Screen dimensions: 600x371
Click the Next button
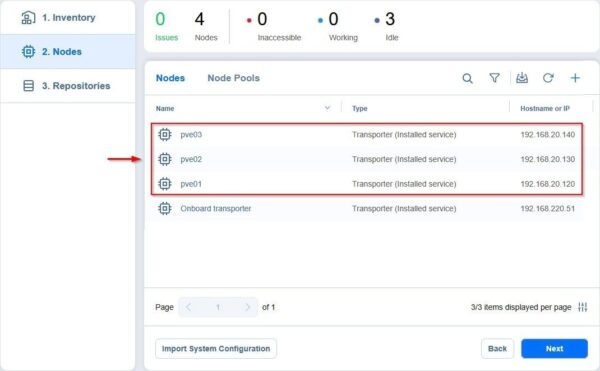coord(554,348)
